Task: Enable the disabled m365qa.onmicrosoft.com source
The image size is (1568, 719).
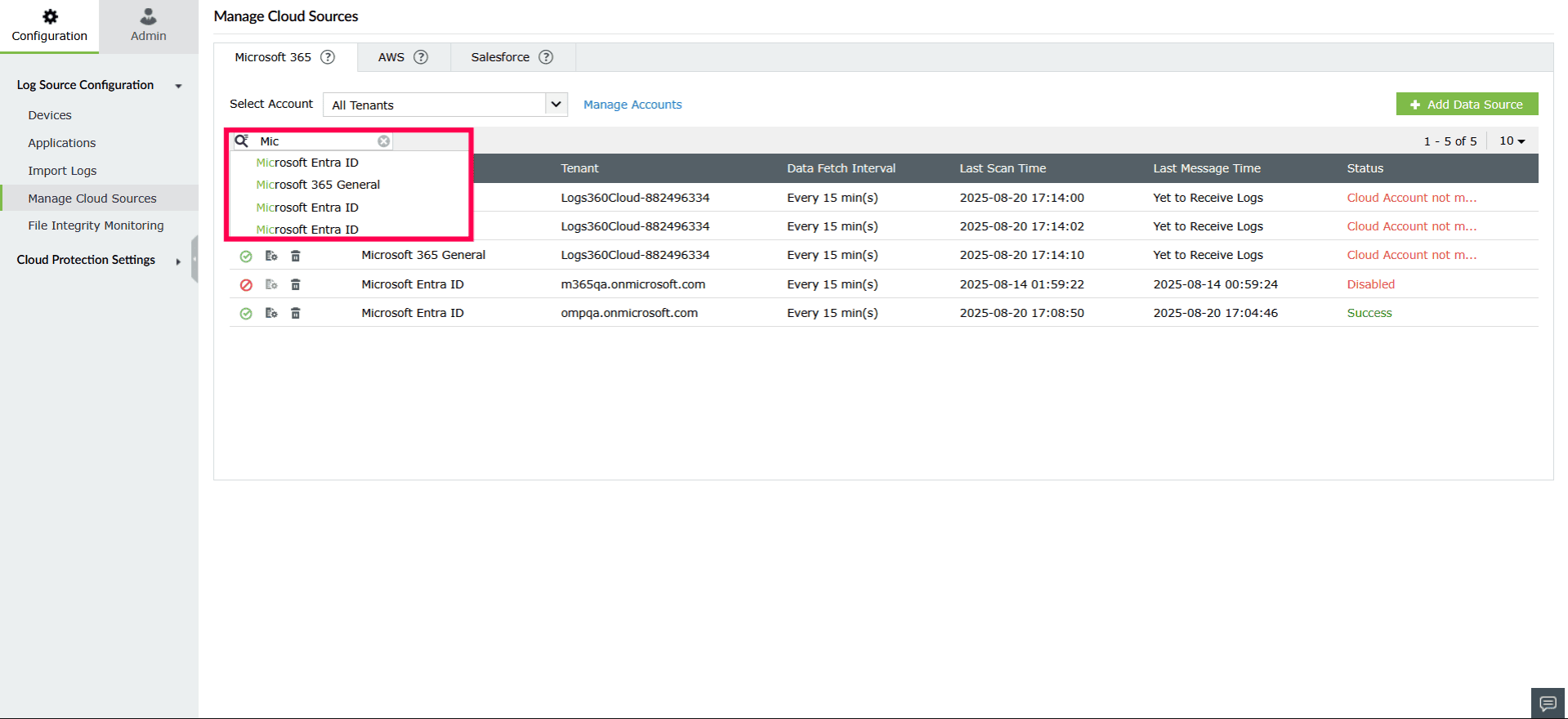Action: tap(246, 284)
